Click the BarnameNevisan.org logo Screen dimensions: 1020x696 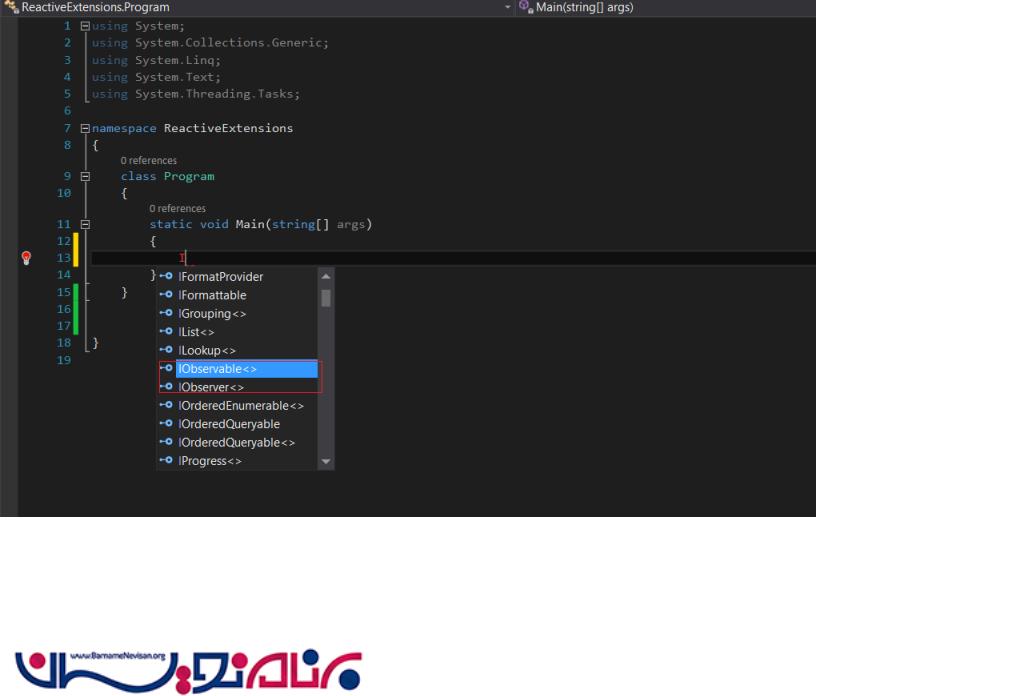click(188, 671)
